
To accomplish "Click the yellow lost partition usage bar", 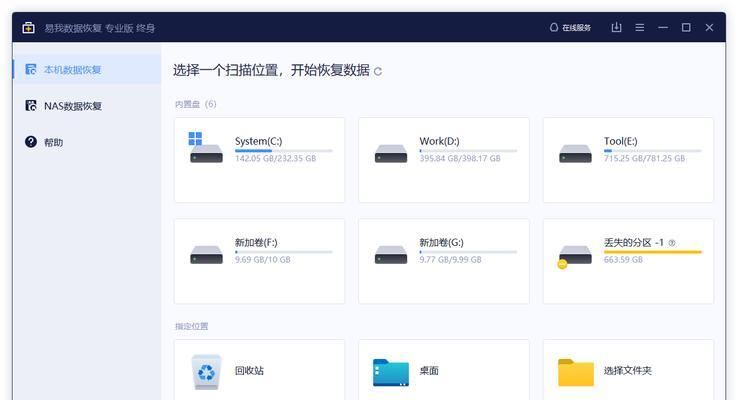I will coord(653,252).
